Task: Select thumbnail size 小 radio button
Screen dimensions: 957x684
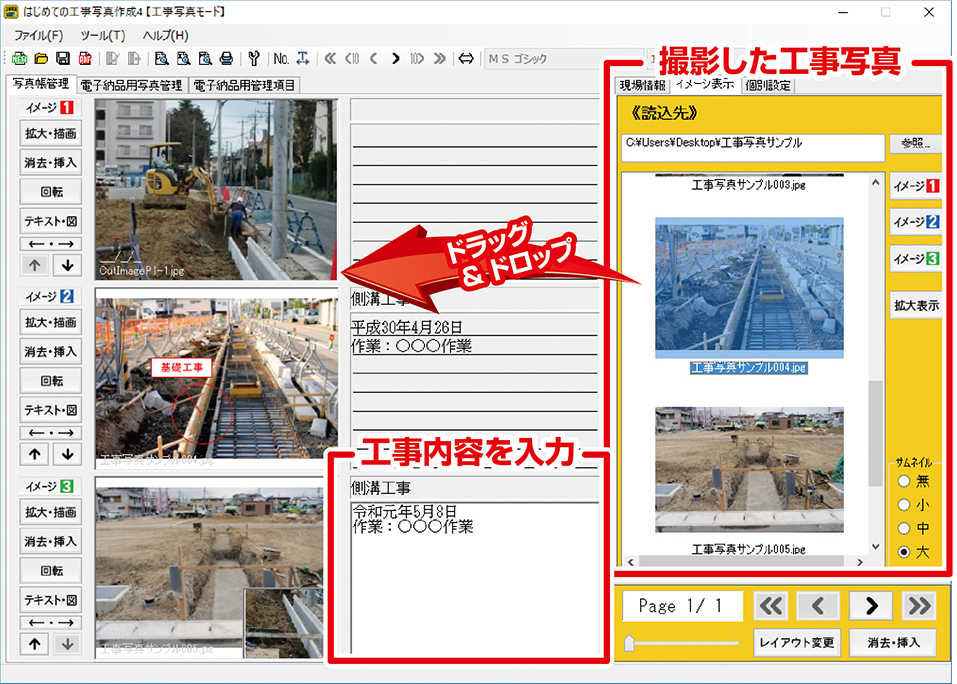Action: coord(905,505)
